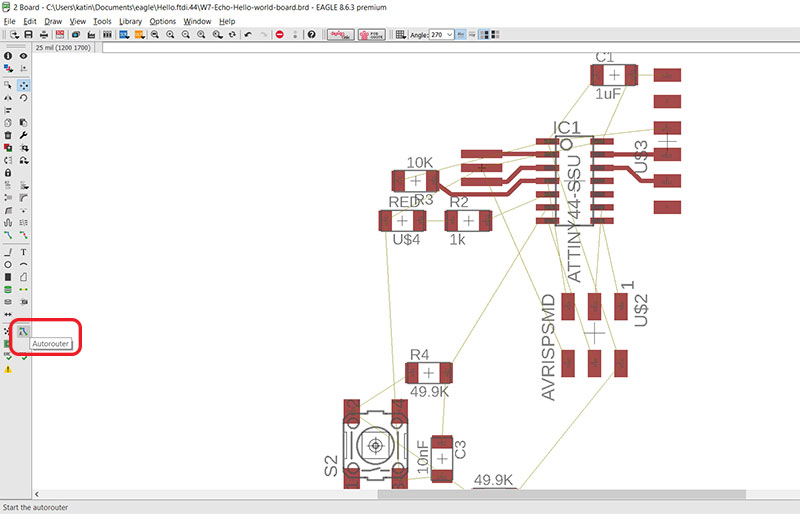
Task: Open the Library menu
Action: [130, 21]
